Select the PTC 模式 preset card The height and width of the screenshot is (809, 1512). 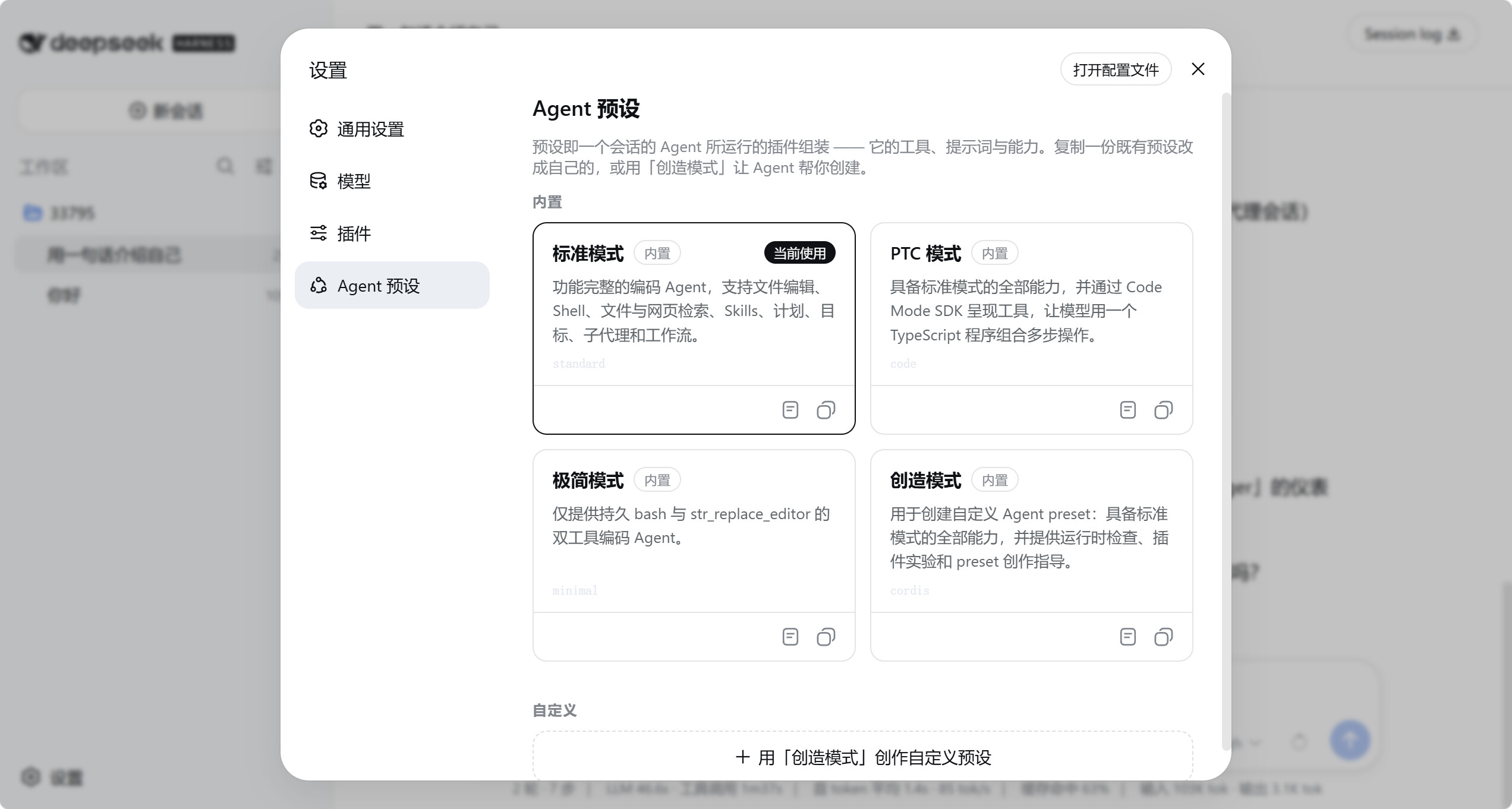pos(1031,328)
